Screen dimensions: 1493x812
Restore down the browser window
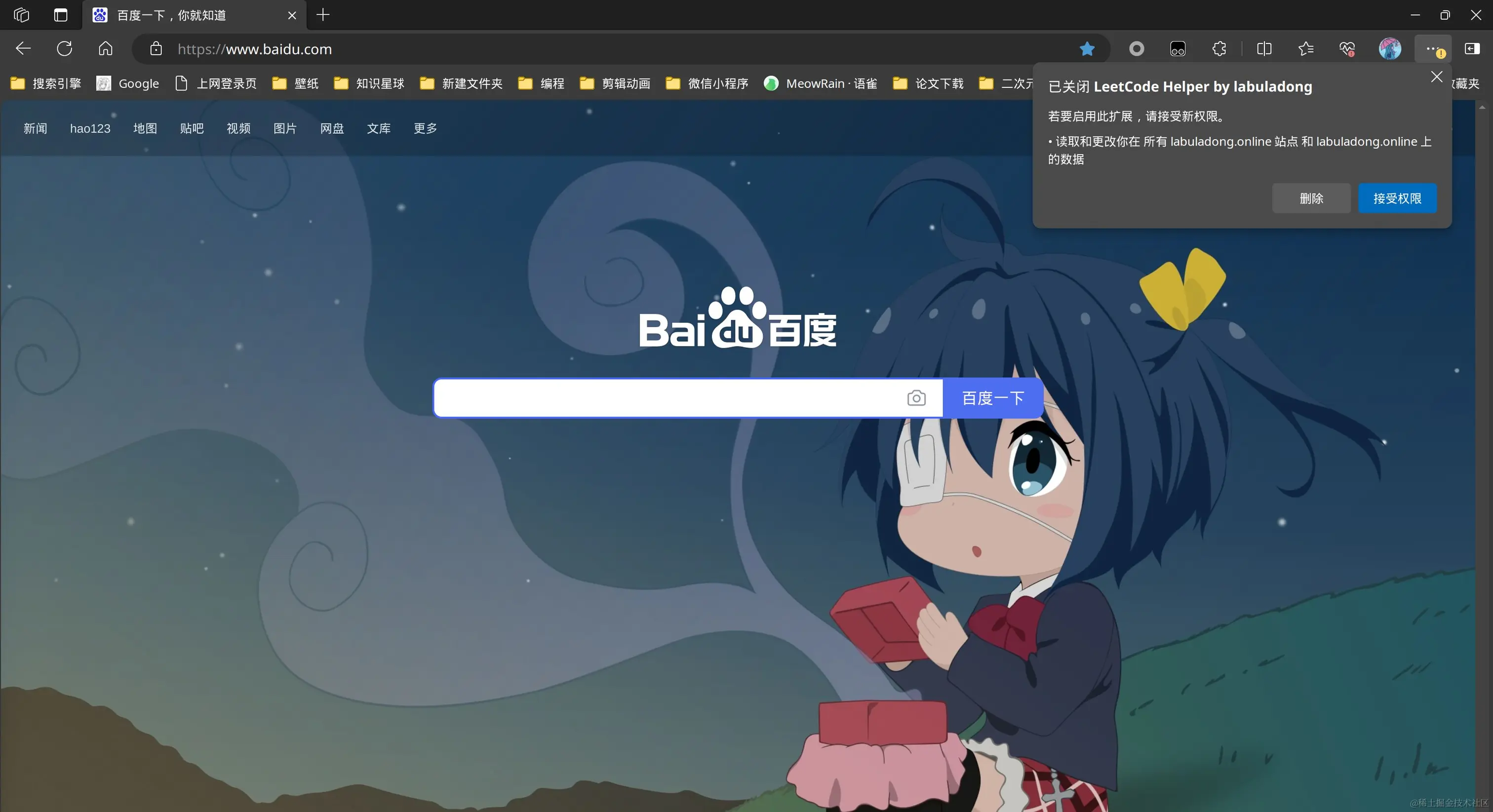(1445, 15)
